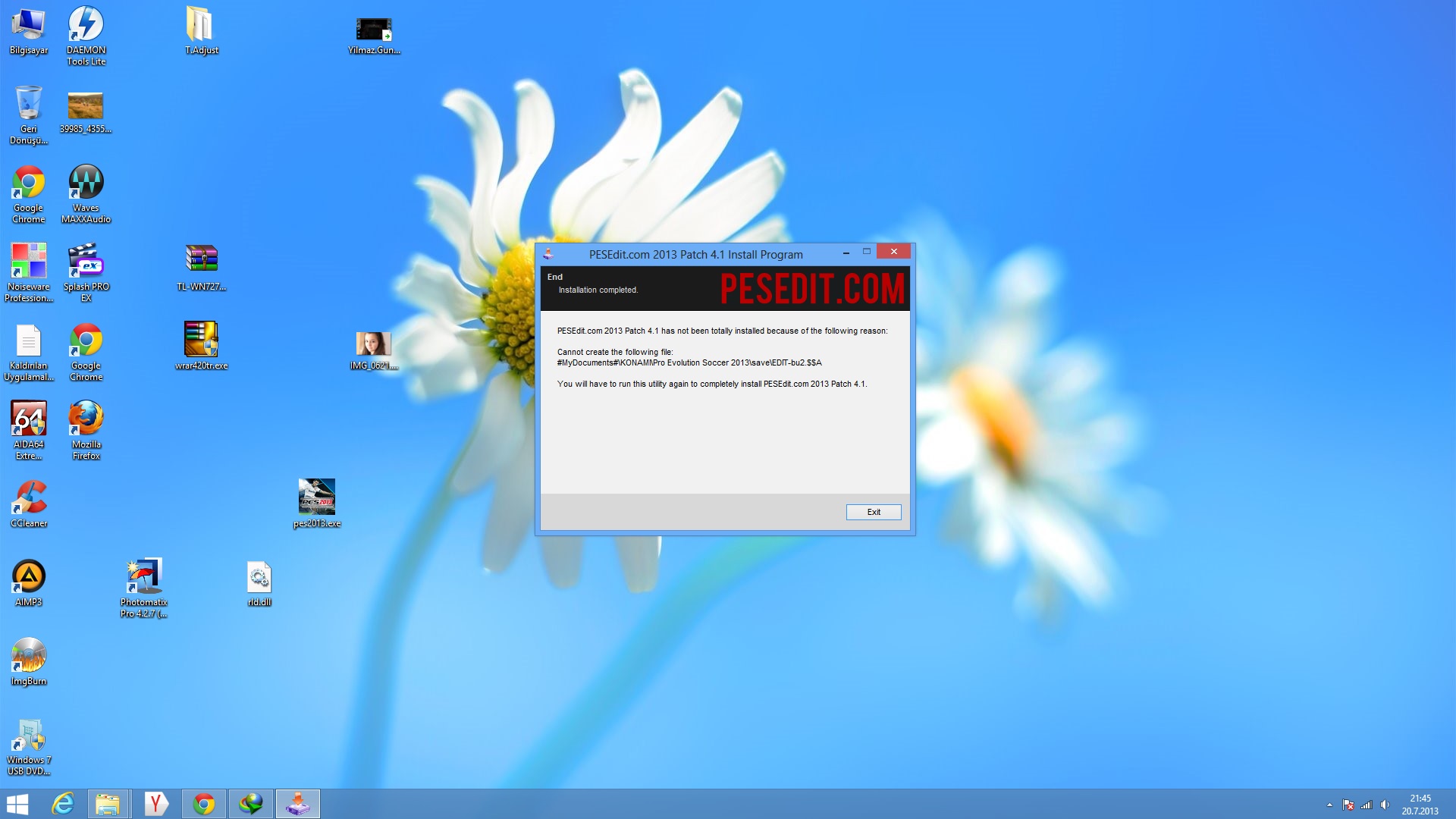Select the 39985_4355 image file
The height and width of the screenshot is (819, 1456).
point(86,111)
